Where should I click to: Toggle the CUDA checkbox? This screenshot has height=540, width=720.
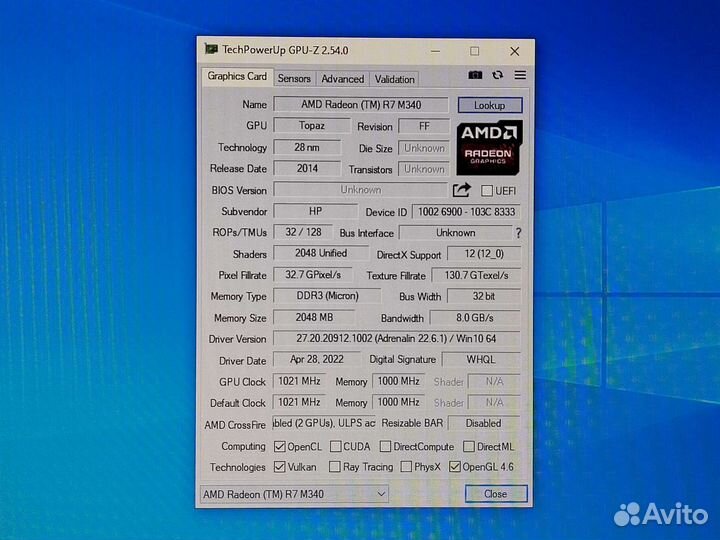pos(336,446)
